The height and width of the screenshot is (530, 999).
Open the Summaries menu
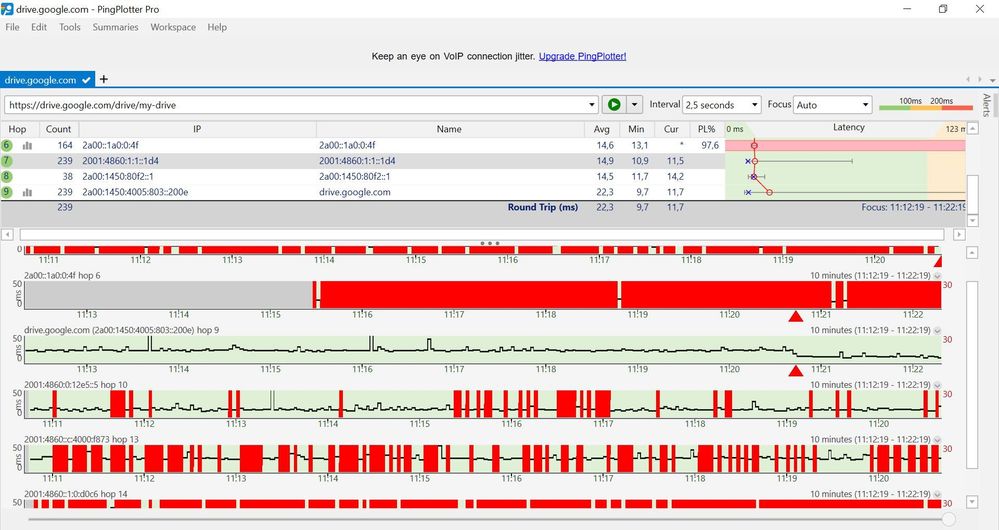pyautogui.click(x=115, y=27)
